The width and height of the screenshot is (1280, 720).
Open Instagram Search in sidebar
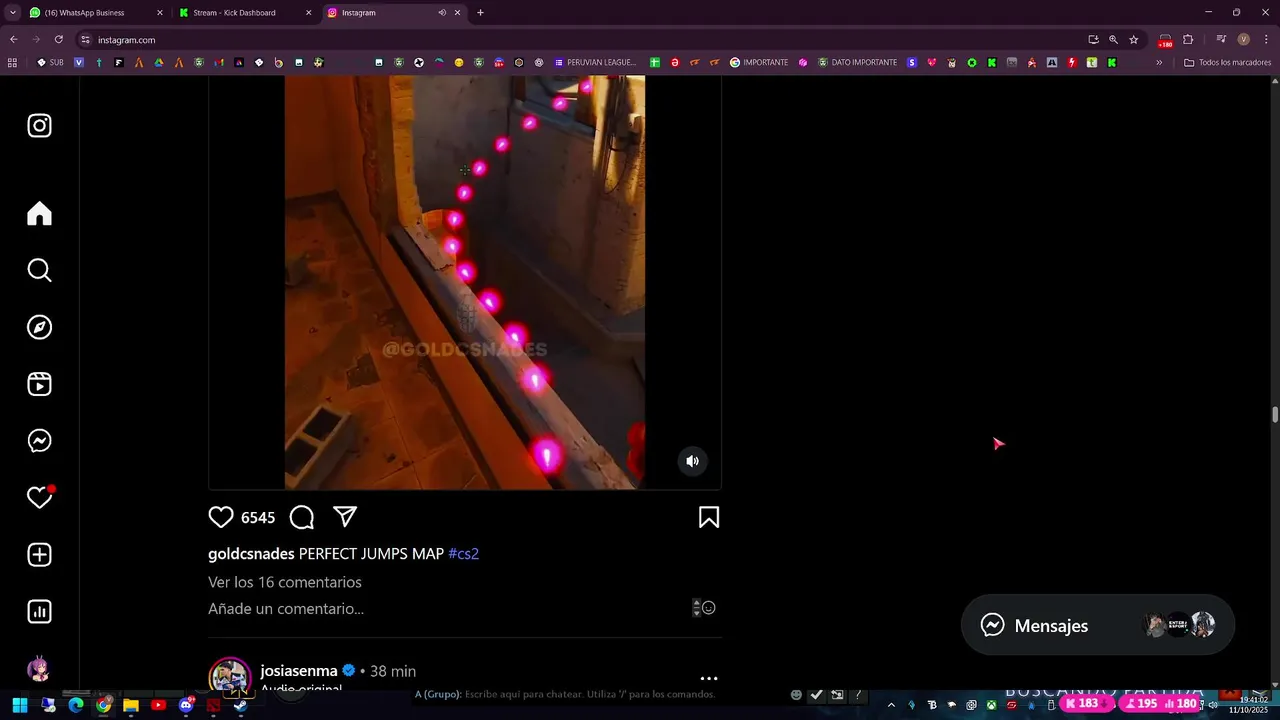coord(39,270)
